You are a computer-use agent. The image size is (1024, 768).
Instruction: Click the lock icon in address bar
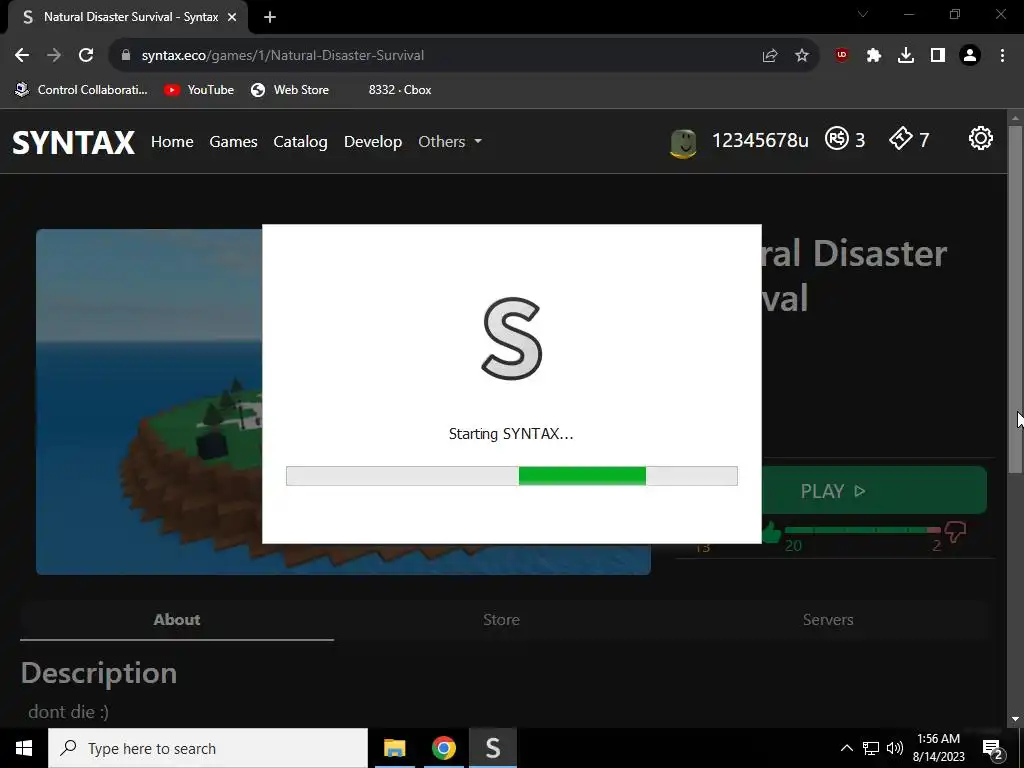(126, 56)
